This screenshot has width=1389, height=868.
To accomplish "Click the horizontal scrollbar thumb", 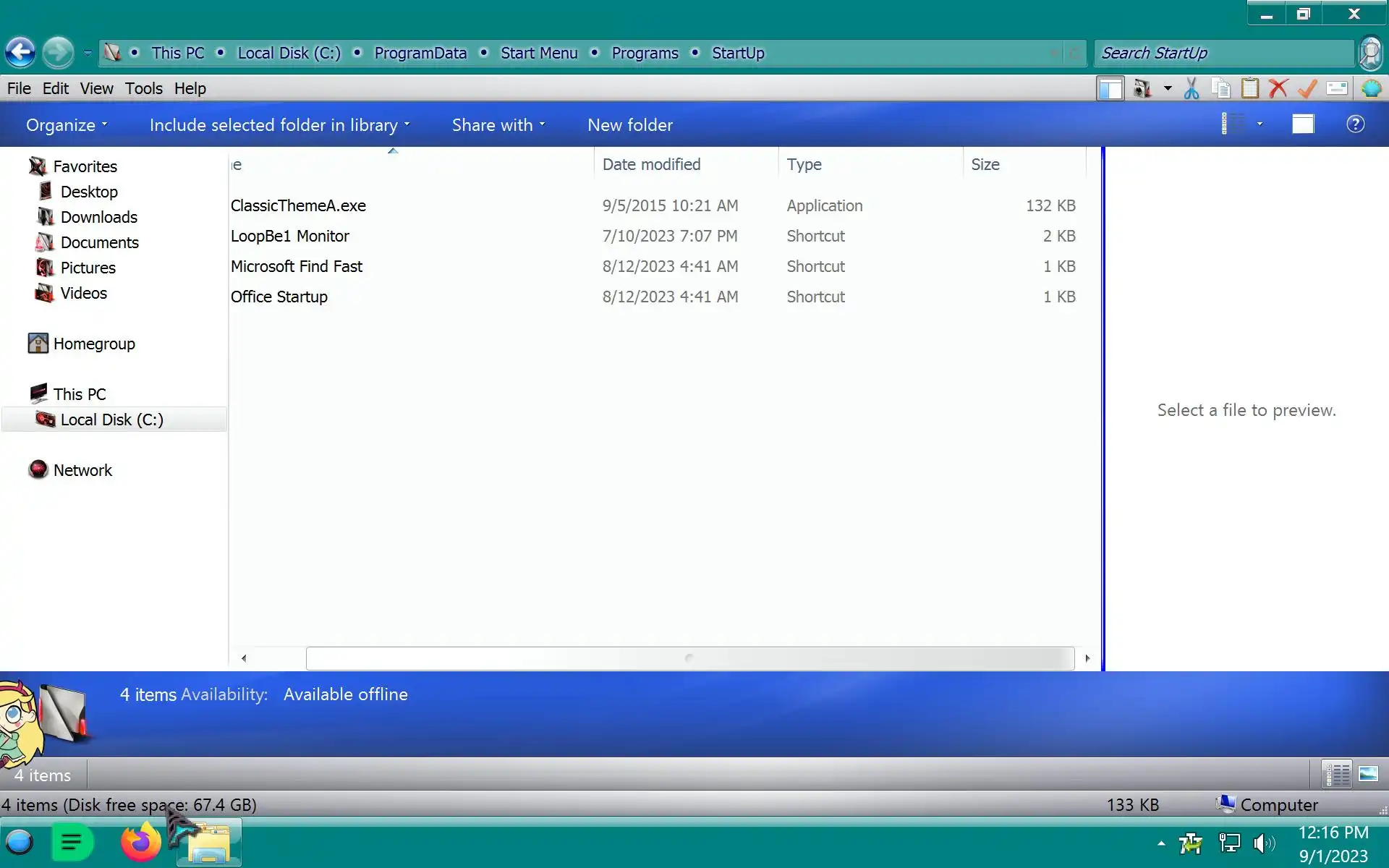I will click(x=689, y=658).
